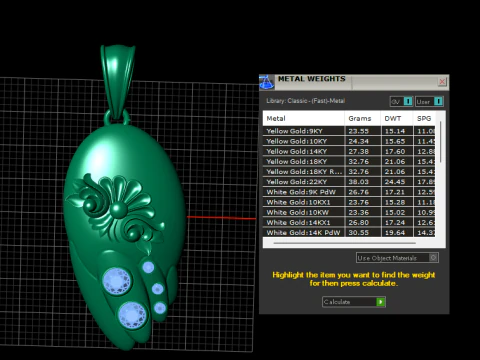Sort by the DWT column header
This screenshot has height=360, width=480.
tap(397, 118)
